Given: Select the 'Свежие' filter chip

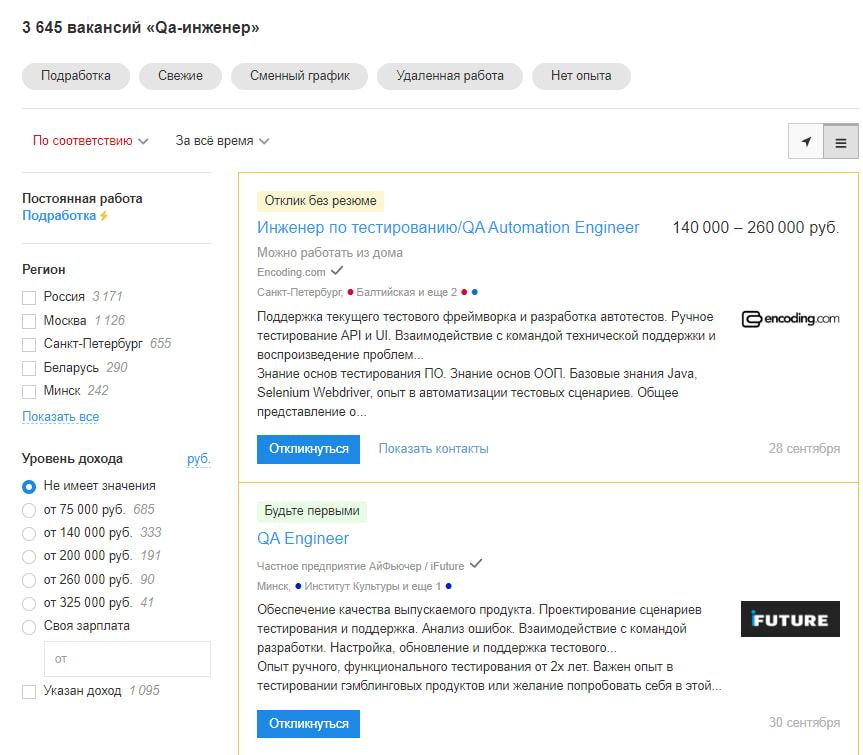Looking at the screenshot, I should tap(180, 75).
